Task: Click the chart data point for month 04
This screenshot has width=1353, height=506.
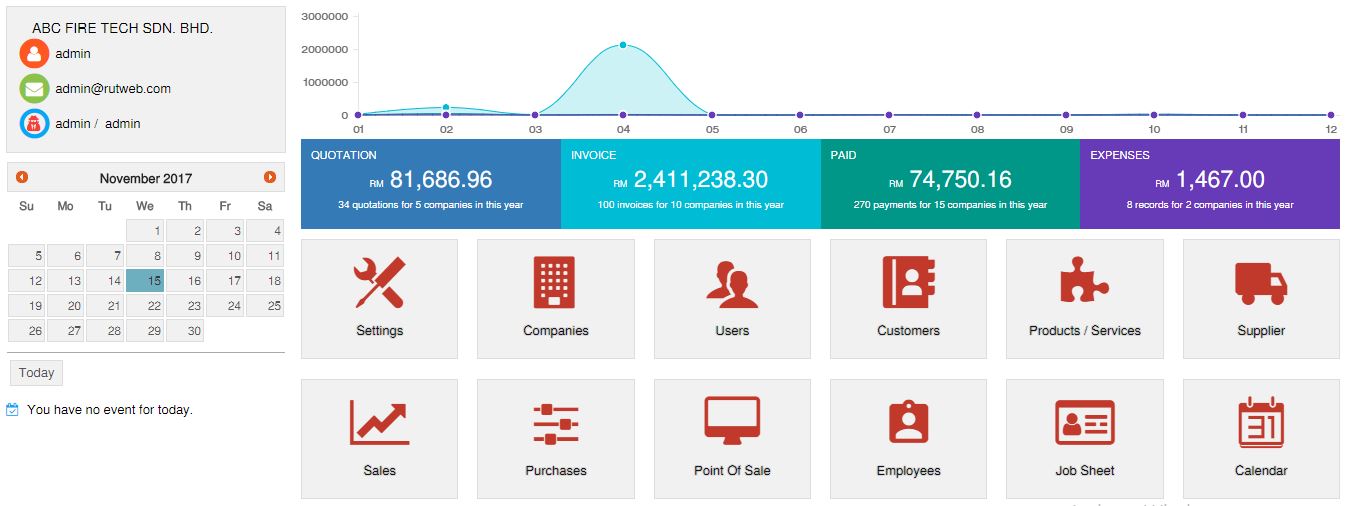Action: click(x=623, y=45)
